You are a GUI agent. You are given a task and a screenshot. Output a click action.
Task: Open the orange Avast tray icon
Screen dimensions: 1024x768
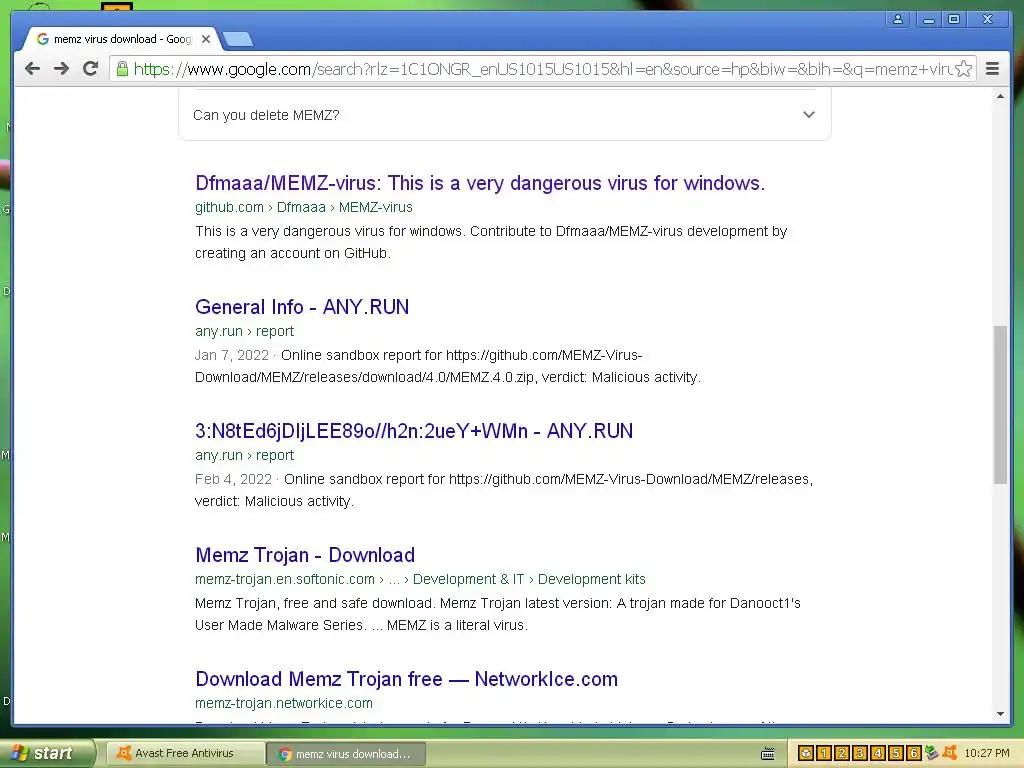click(x=950, y=753)
